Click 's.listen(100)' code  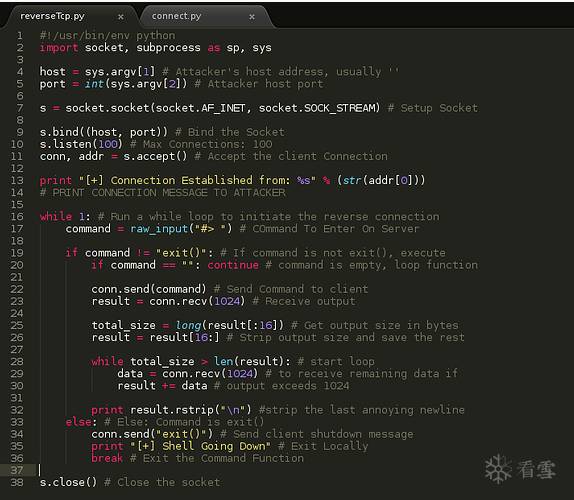[x=81, y=145]
